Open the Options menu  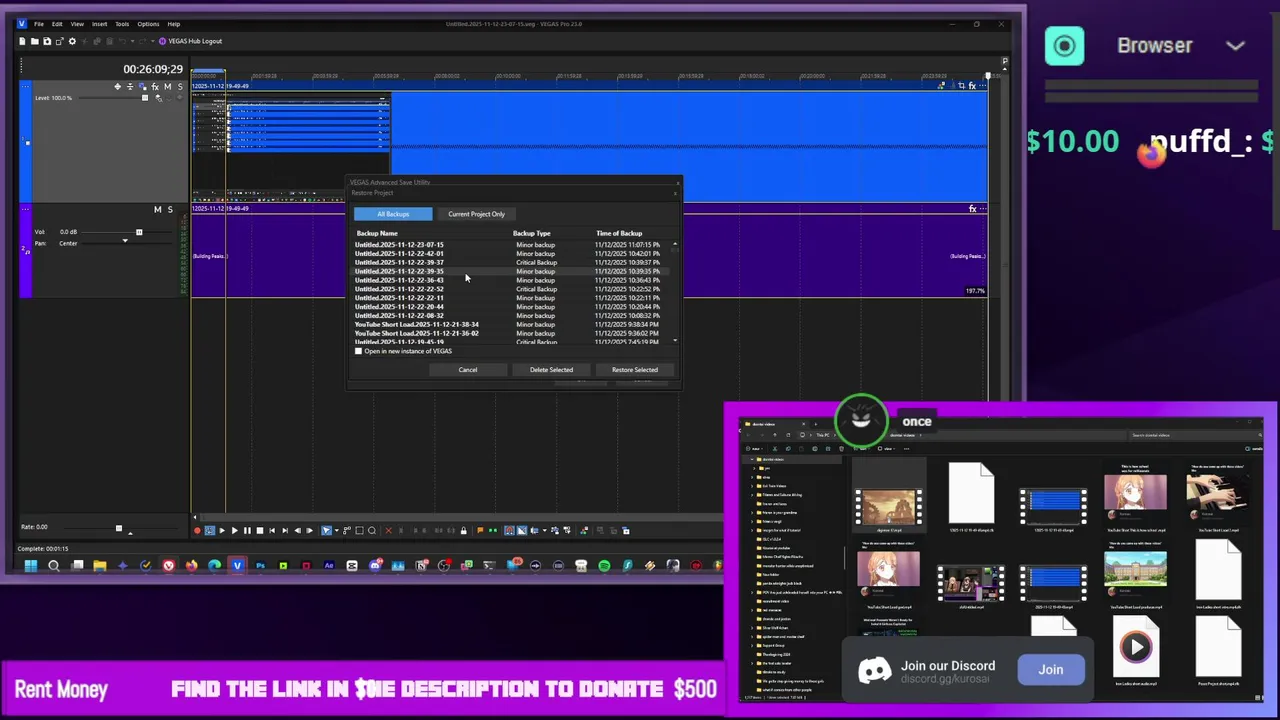coord(148,24)
